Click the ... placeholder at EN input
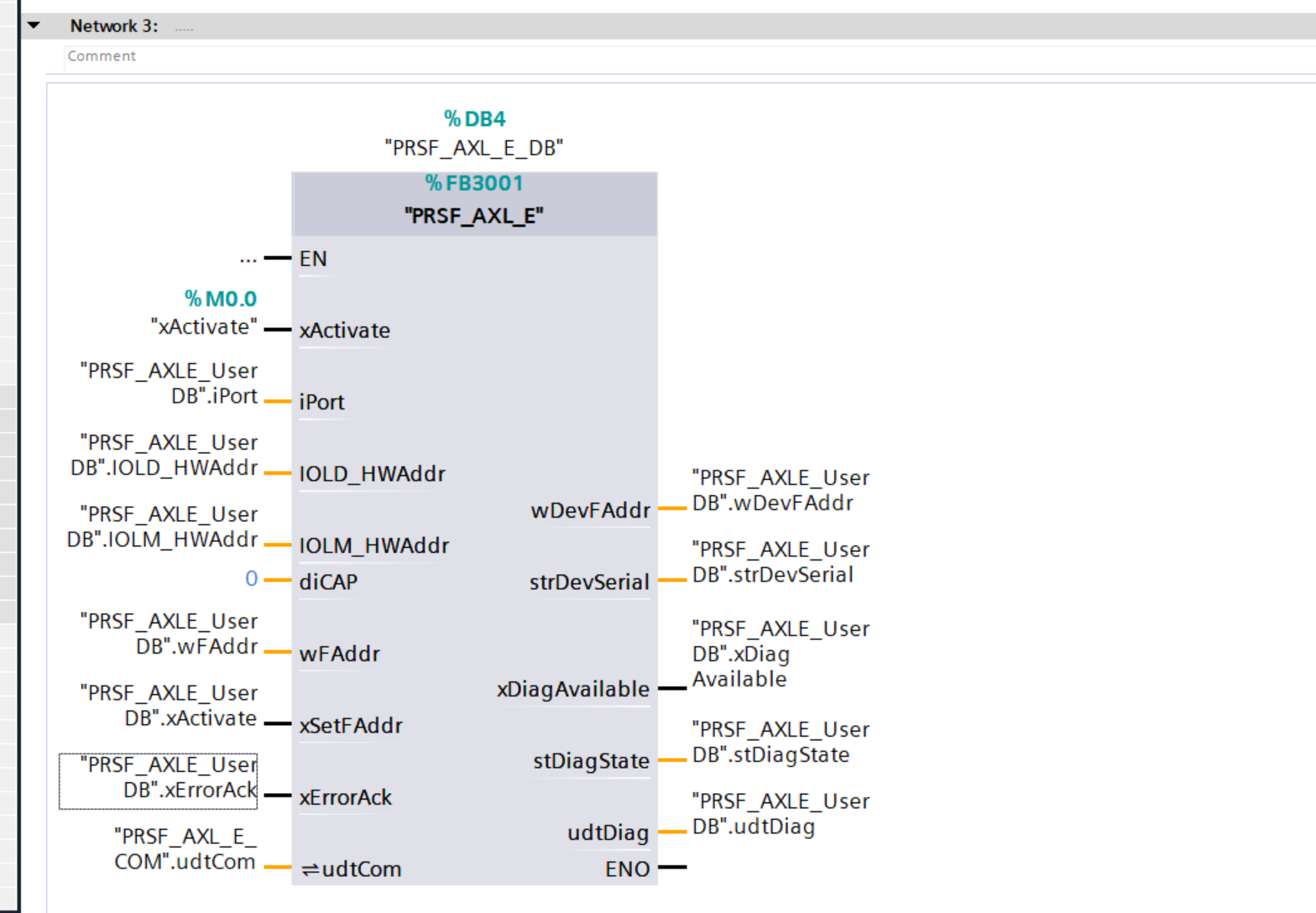The height and width of the screenshot is (913, 1316). click(x=248, y=258)
